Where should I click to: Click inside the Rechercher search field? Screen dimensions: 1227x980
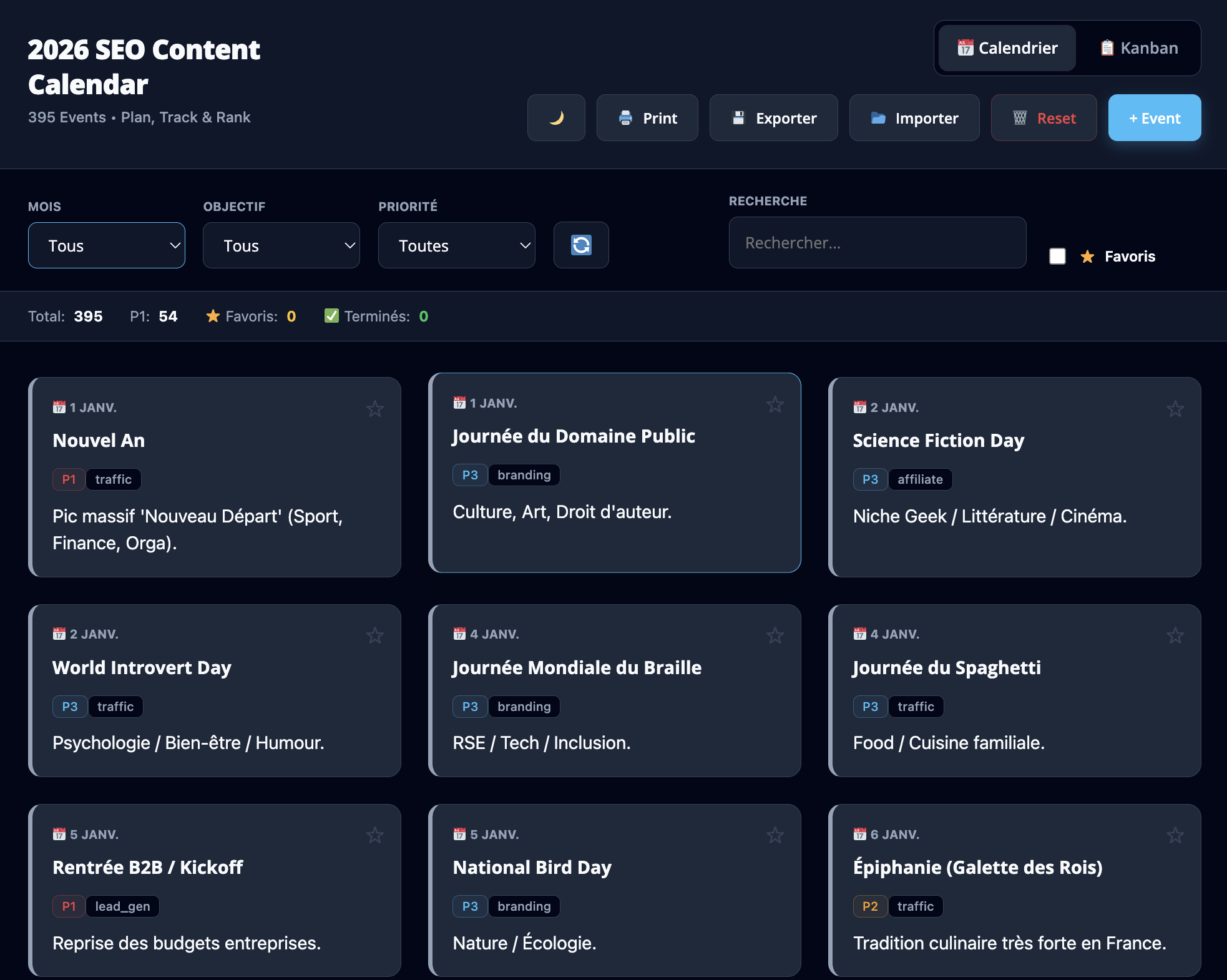point(877,243)
